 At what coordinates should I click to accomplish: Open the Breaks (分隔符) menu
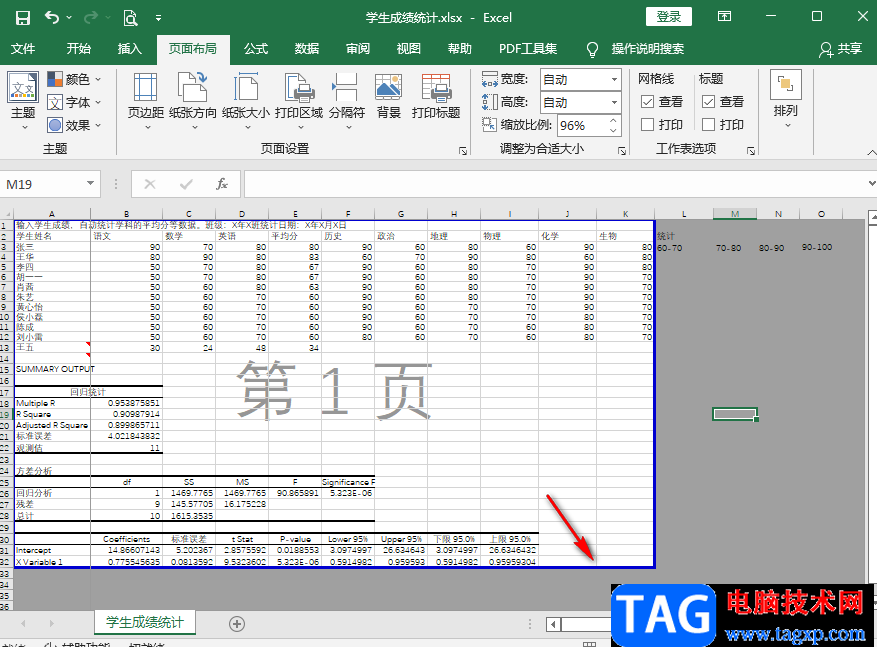(346, 101)
